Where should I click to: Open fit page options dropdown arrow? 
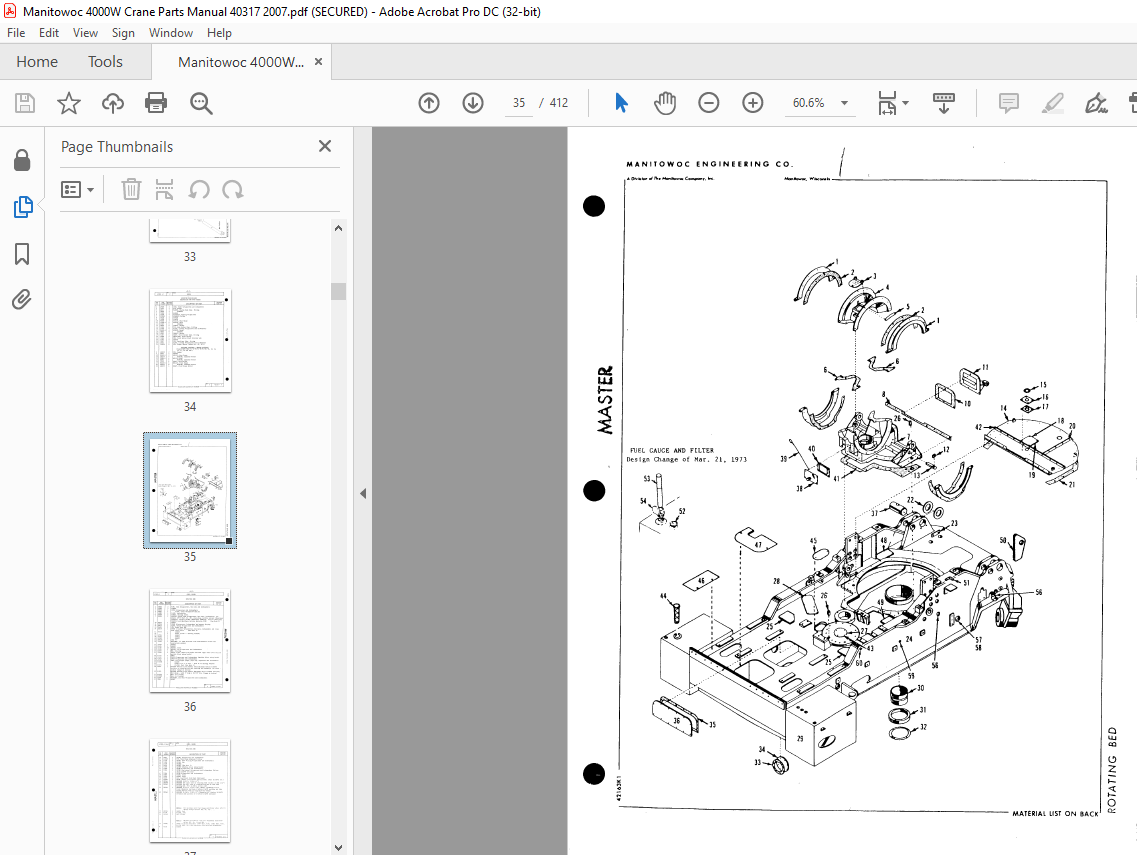point(906,103)
